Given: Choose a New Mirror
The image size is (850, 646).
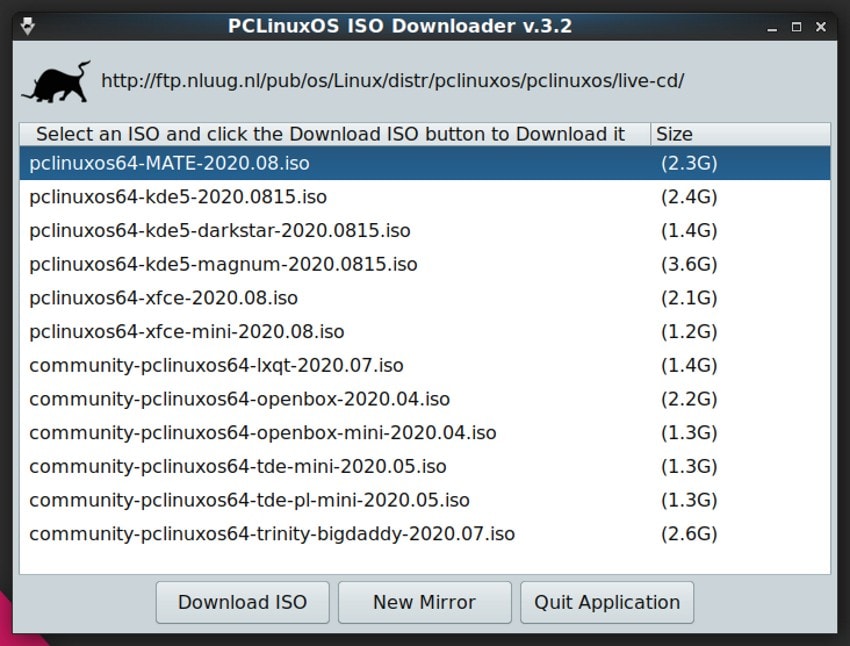Looking at the screenshot, I should click(x=424, y=602).
